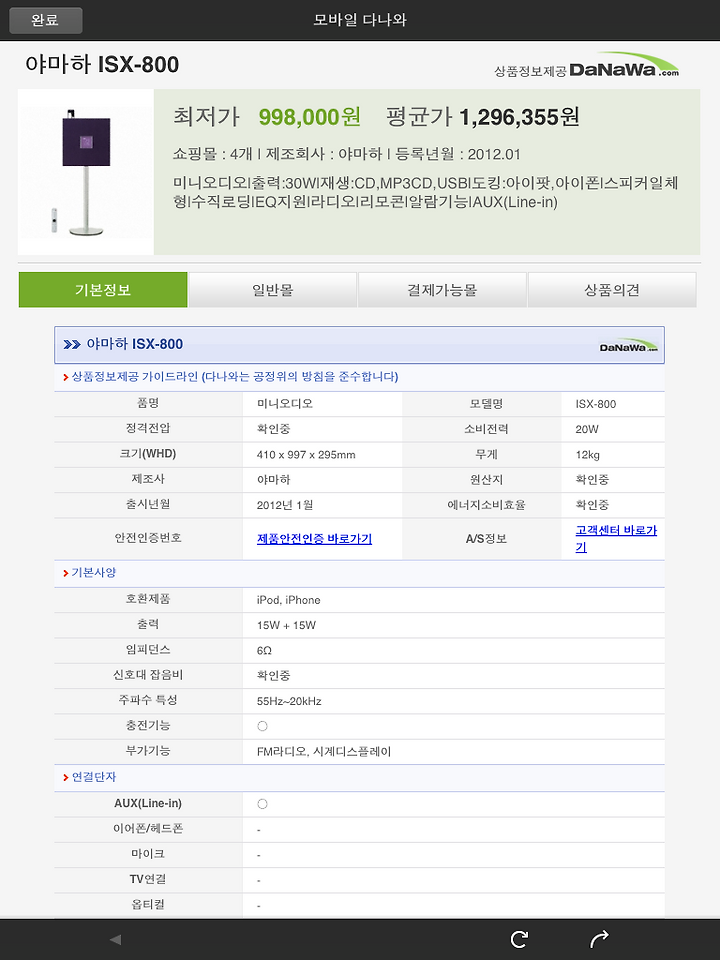720x960 pixels.
Task: Click the TV연결 row label
Action: [x=148, y=879]
